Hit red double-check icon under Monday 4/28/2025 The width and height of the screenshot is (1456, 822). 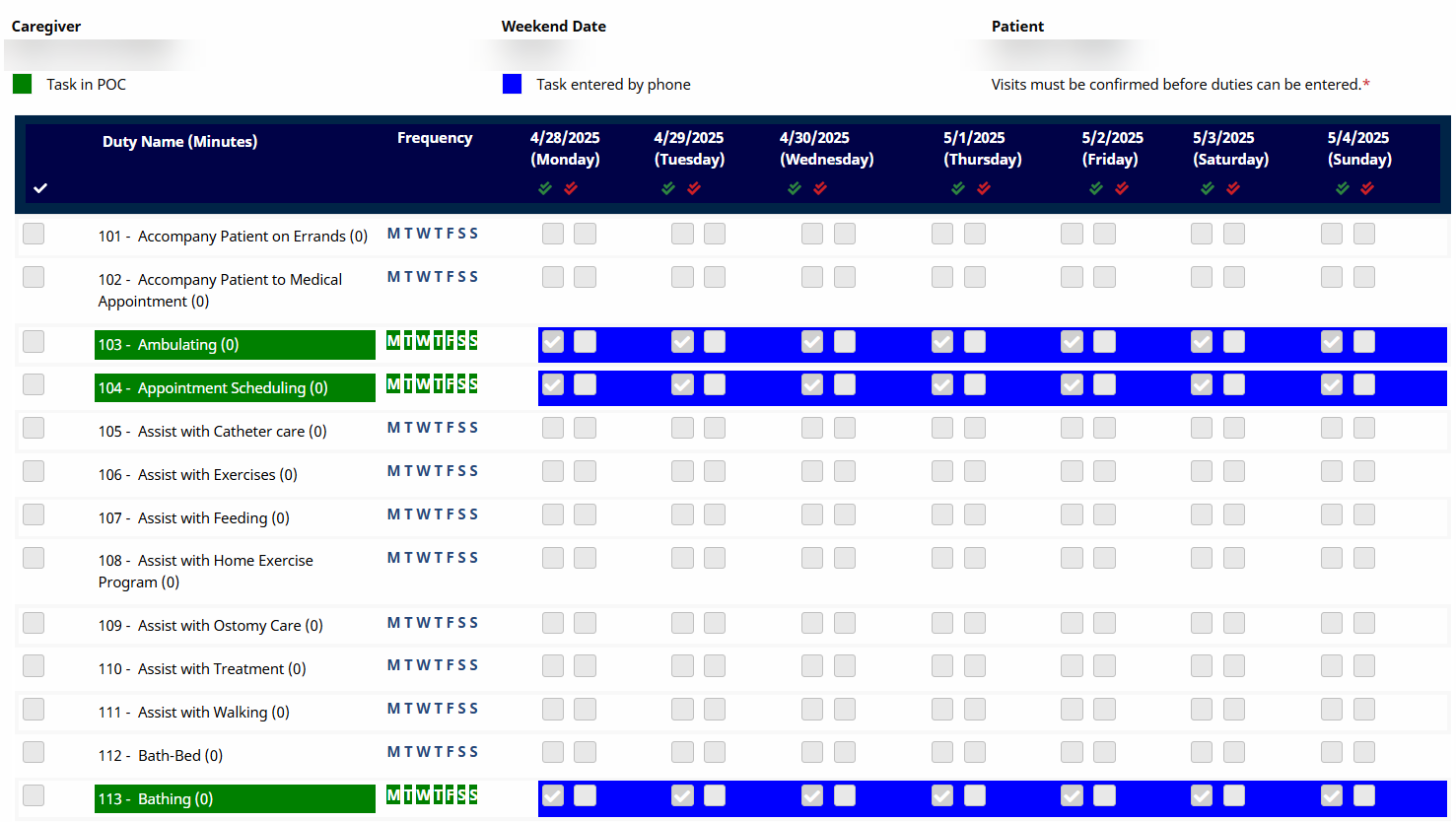(x=571, y=188)
